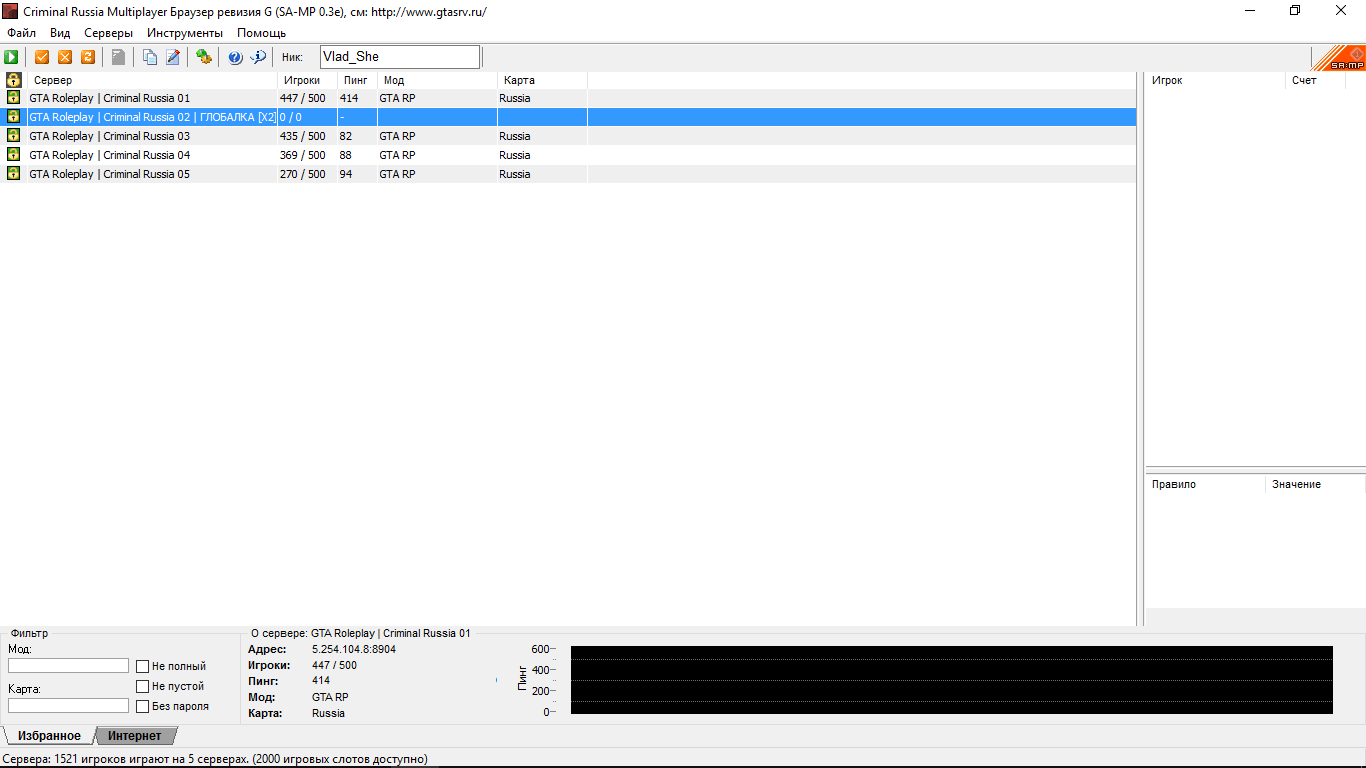Click the SA-MP logo in toolbar

point(1338,57)
